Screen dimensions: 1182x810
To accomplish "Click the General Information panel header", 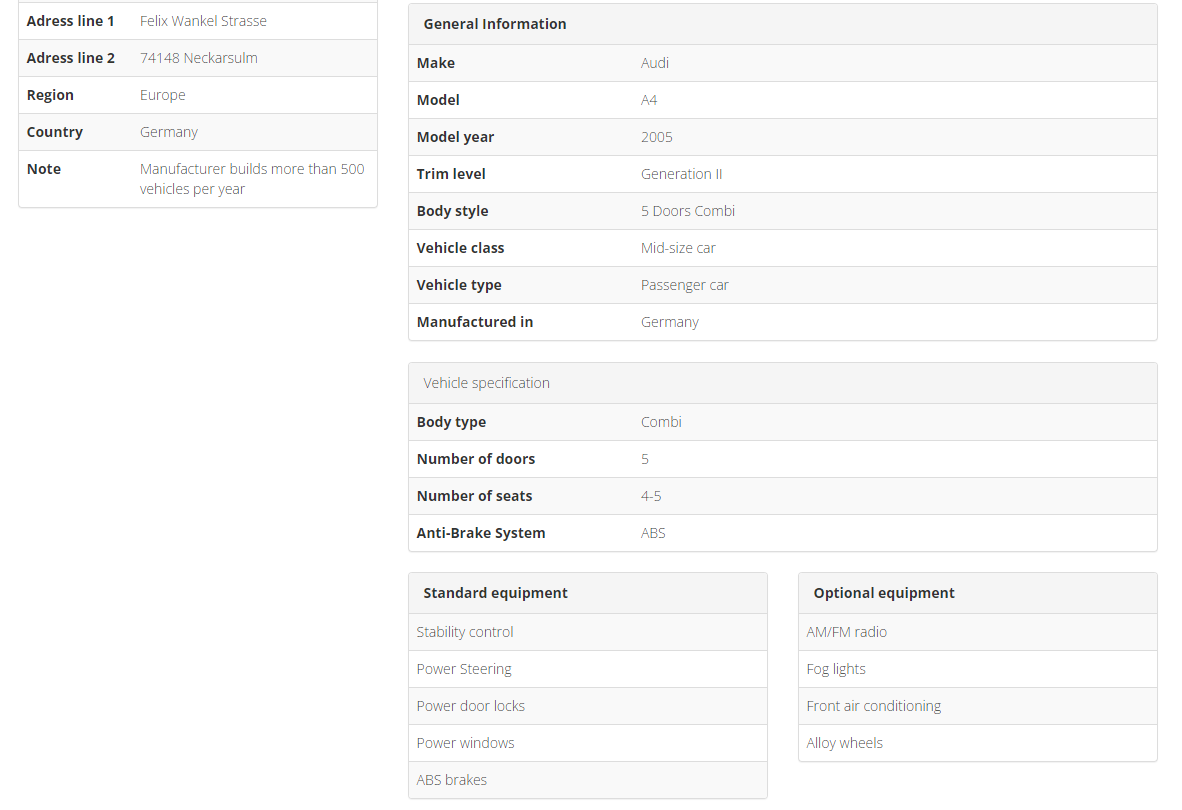I will click(x=495, y=24).
